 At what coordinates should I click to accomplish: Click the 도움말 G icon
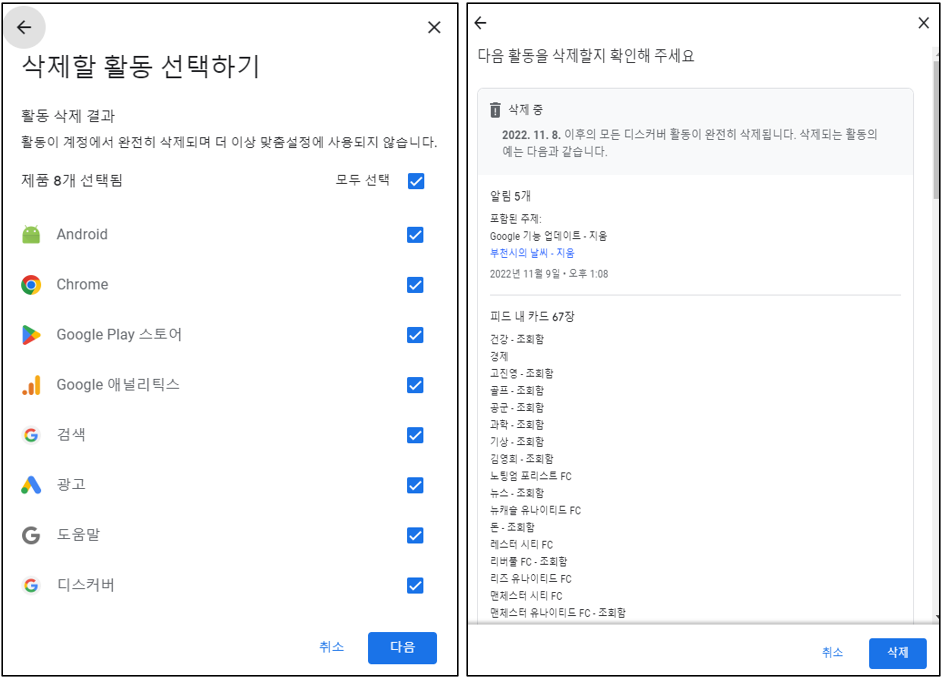coord(32,535)
